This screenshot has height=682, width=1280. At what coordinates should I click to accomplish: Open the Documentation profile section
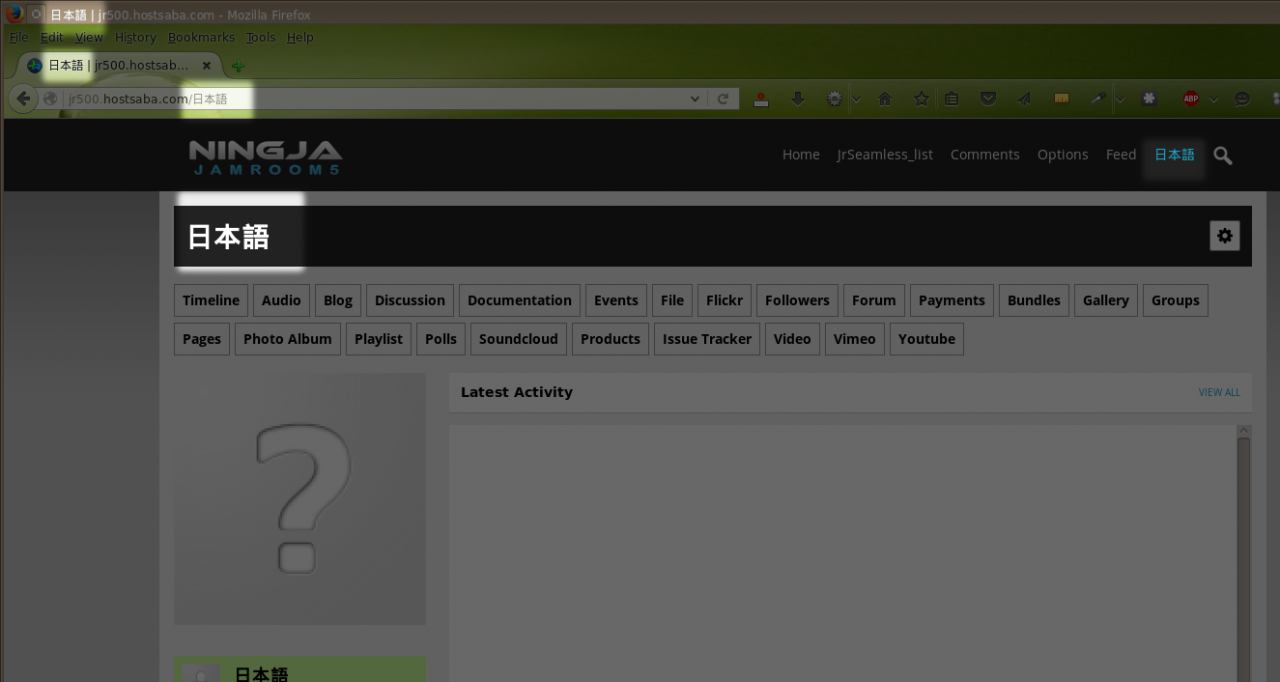point(519,300)
